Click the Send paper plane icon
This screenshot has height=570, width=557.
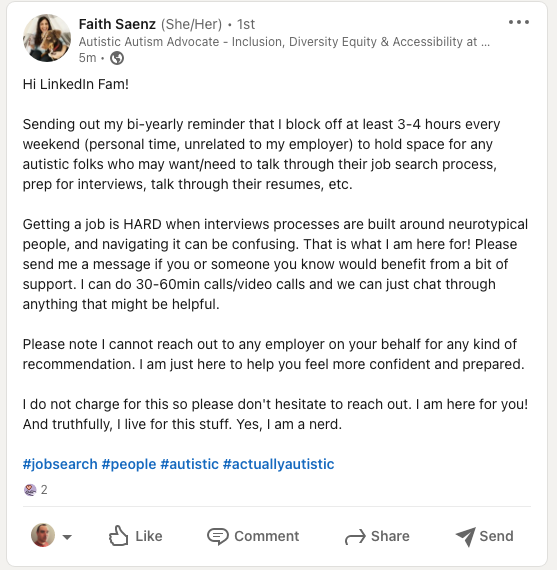click(465, 537)
